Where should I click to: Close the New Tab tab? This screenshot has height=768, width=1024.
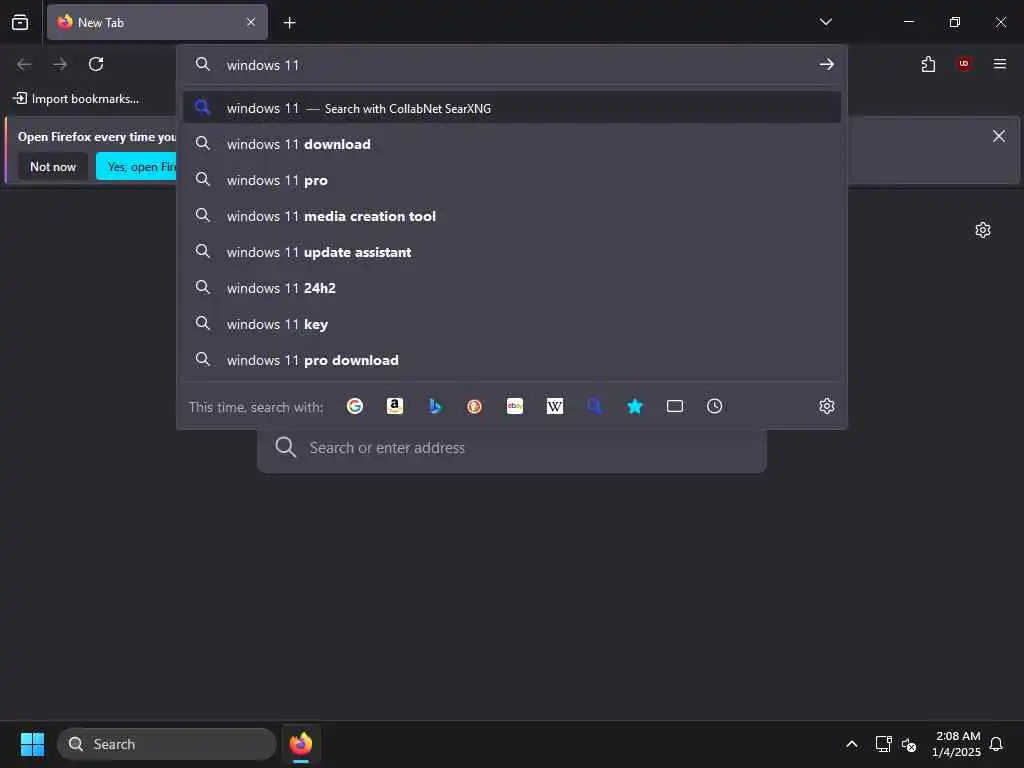click(x=251, y=22)
